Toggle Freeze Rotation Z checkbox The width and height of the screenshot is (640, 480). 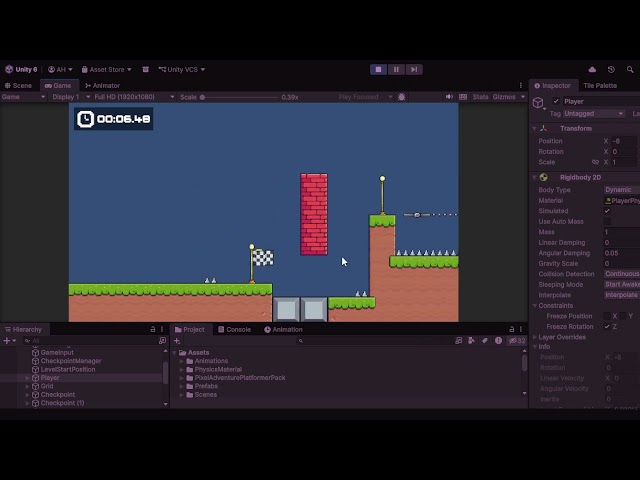tap(607, 327)
